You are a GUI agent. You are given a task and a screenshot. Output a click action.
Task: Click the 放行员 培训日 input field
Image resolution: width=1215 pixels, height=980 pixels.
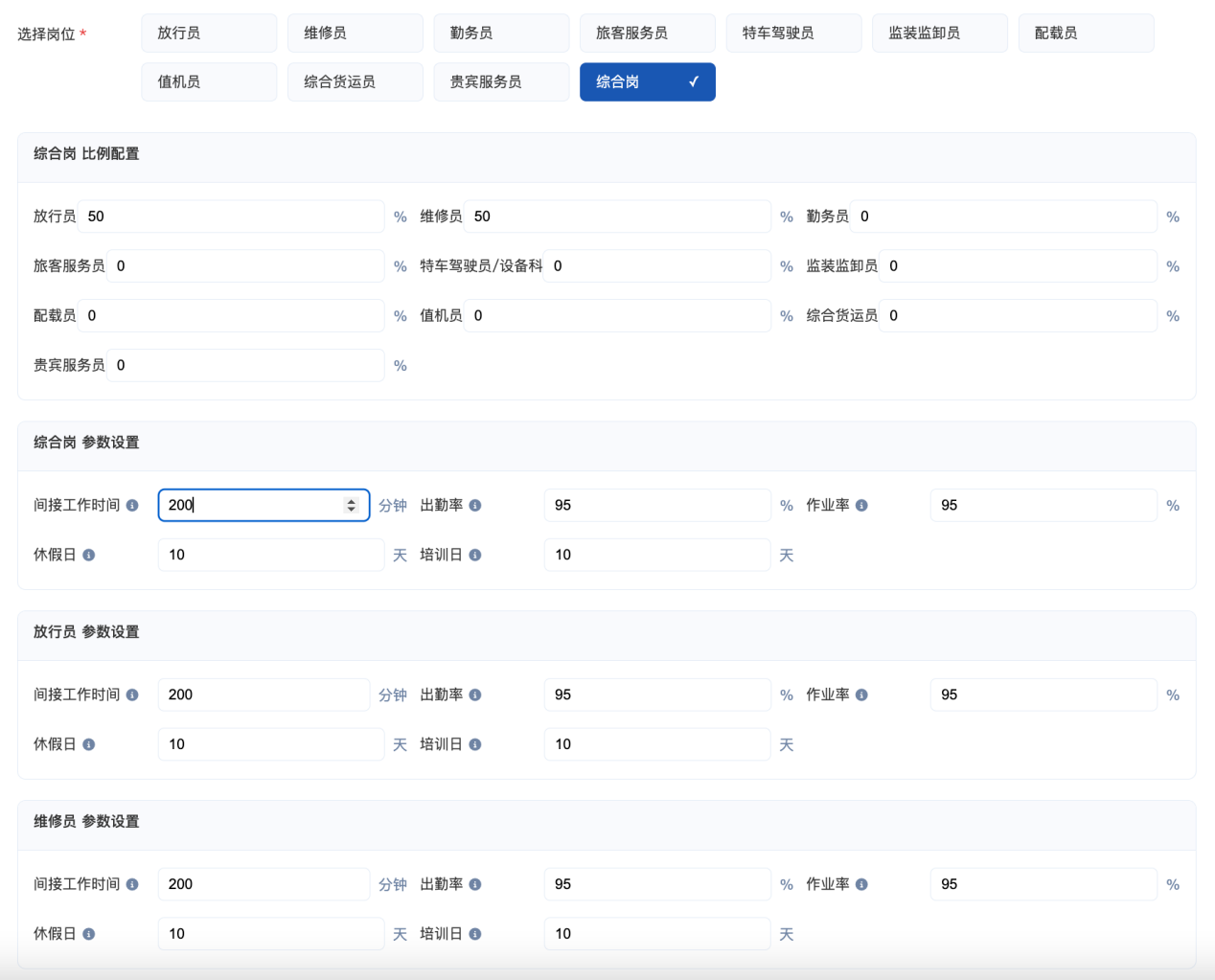point(657,745)
